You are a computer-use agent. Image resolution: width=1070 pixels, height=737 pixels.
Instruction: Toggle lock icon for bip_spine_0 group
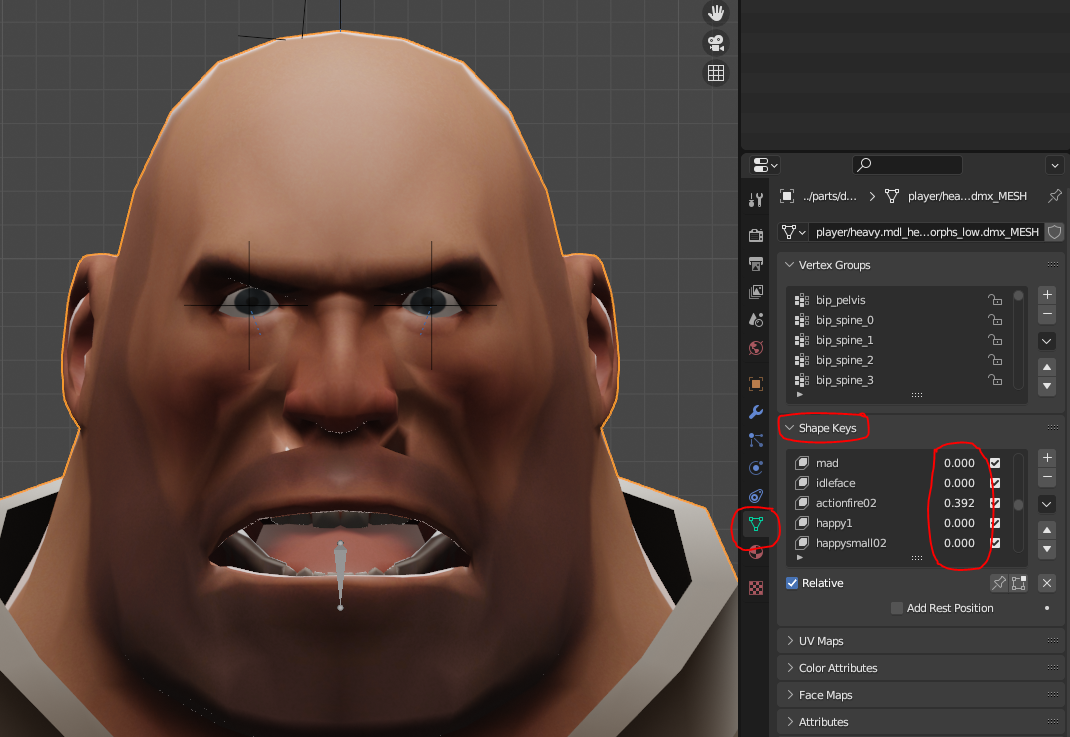(995, 319)
